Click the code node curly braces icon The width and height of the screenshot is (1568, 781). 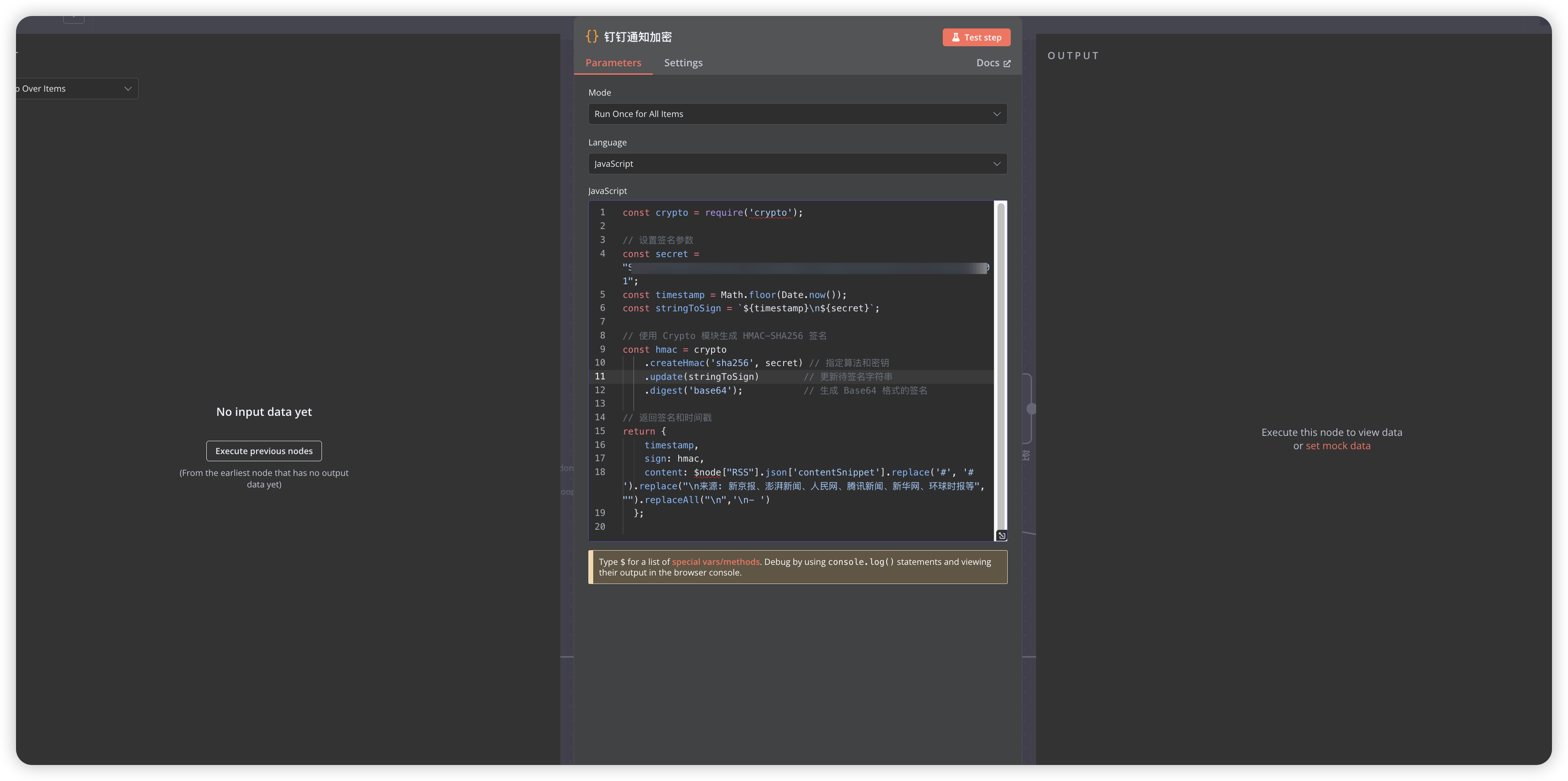591,36
